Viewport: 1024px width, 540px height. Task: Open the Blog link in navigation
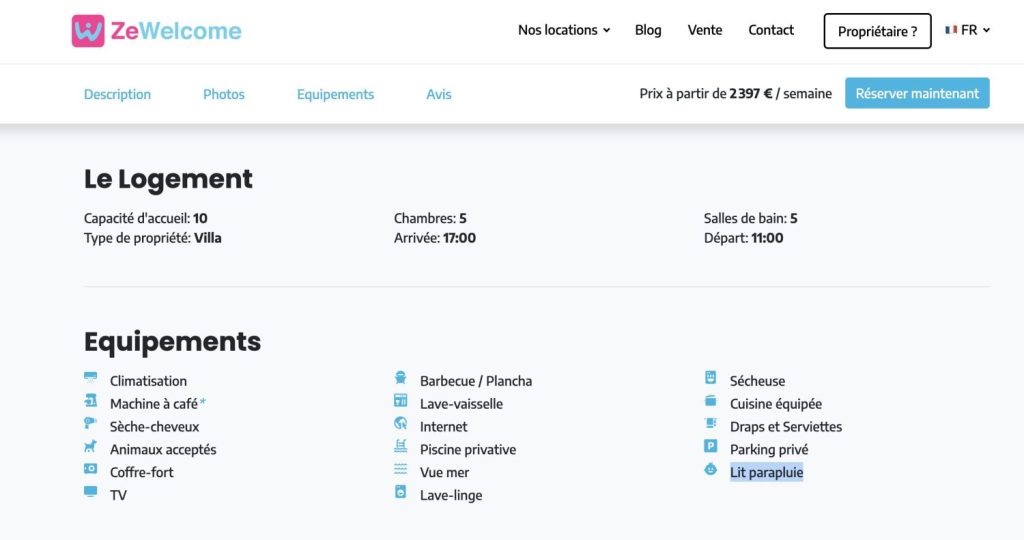(648, 30)
